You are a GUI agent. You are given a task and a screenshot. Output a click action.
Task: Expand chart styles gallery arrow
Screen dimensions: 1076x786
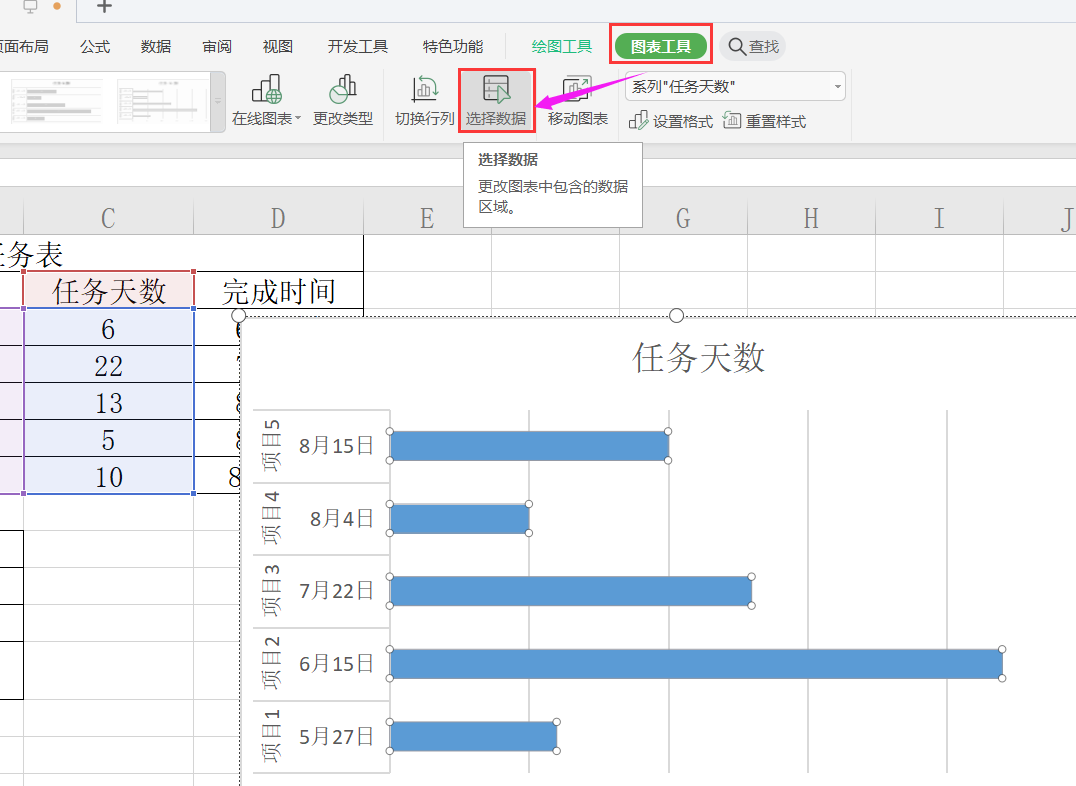(x=218, y=101)
